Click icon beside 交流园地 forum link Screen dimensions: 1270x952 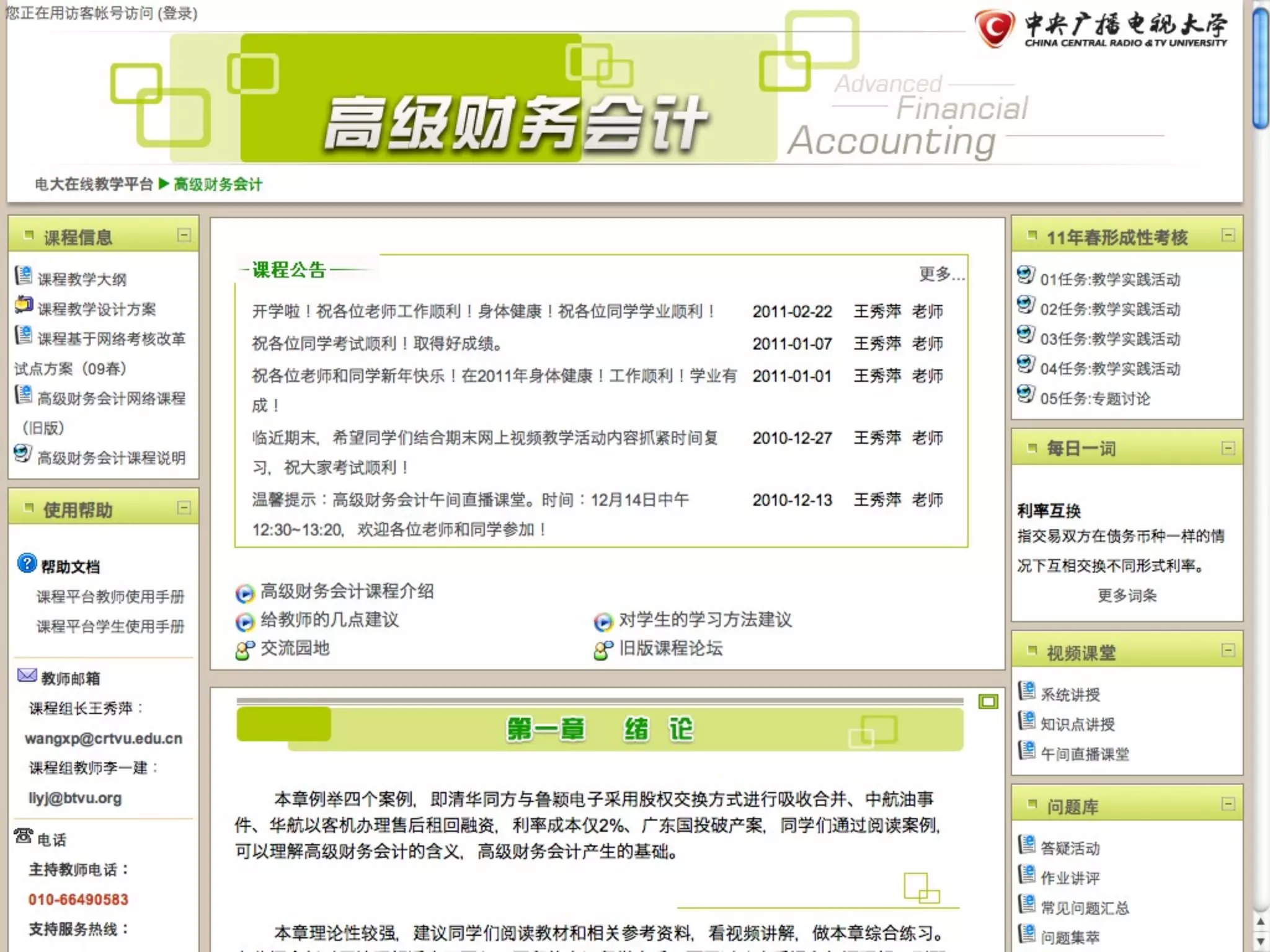pos(245,650)
